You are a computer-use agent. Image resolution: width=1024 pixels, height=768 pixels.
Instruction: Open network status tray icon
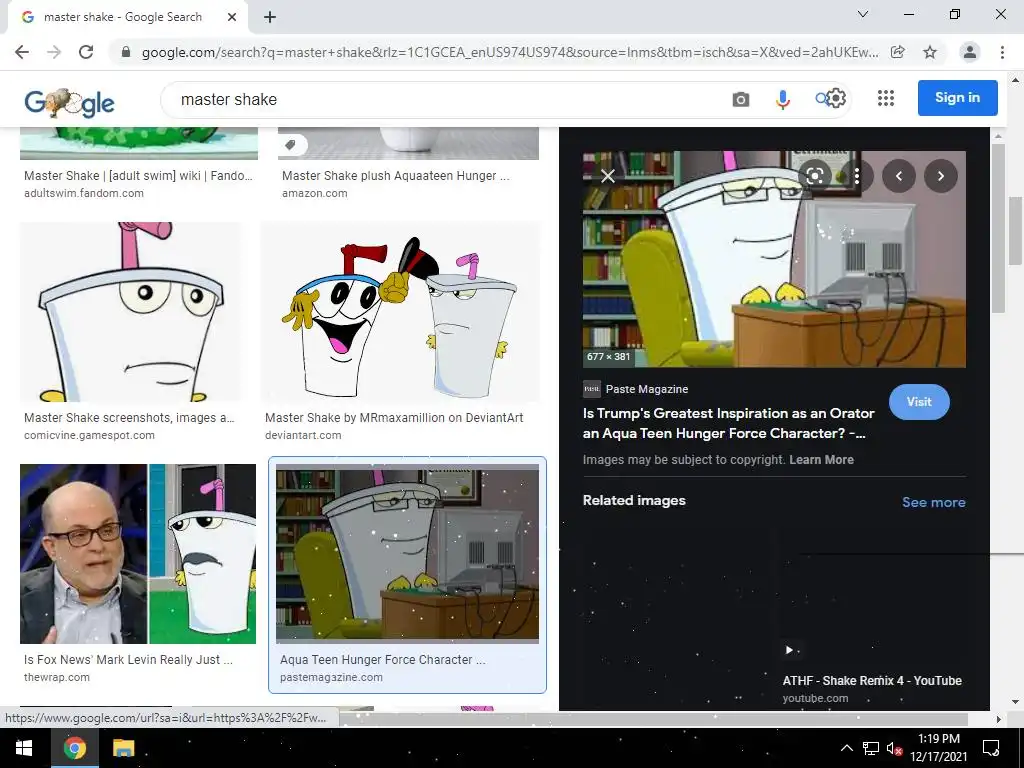click(x=871, y=748)
